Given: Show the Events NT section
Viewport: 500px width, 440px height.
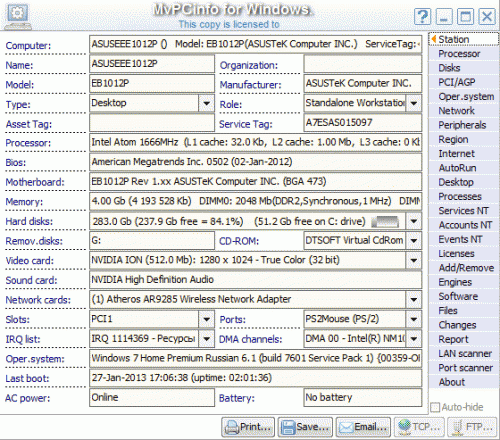Looking at the screenshot, I should [464, 239].
